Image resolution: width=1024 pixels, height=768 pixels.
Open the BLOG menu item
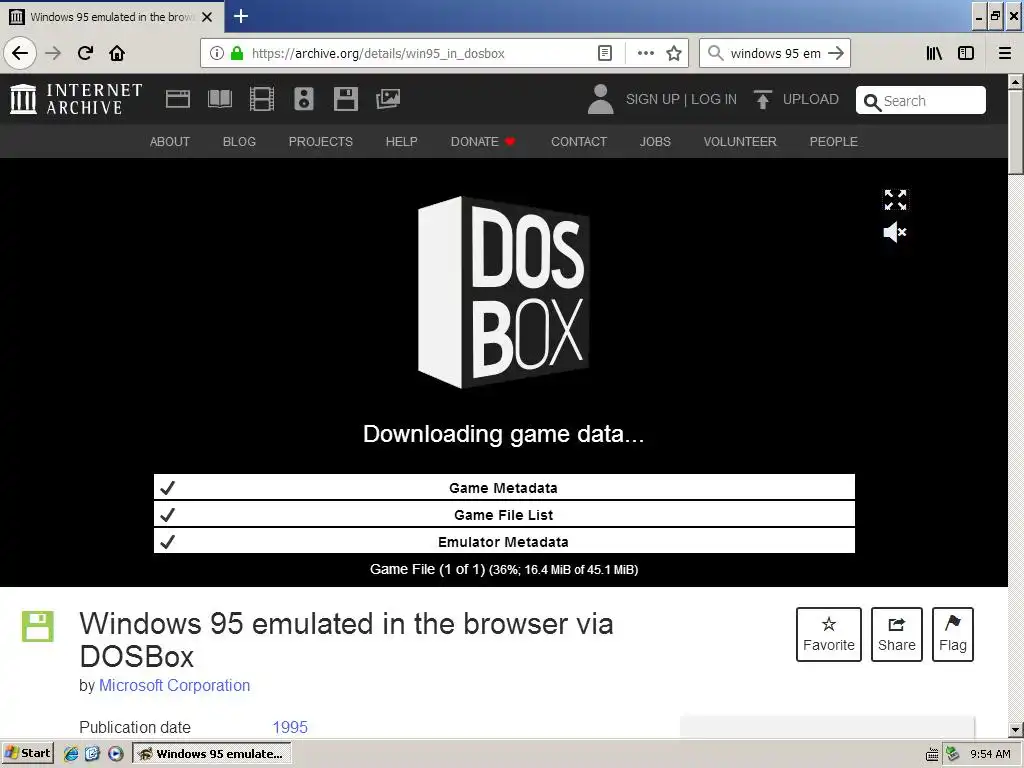pyautogui.click(x=239, y=142)
